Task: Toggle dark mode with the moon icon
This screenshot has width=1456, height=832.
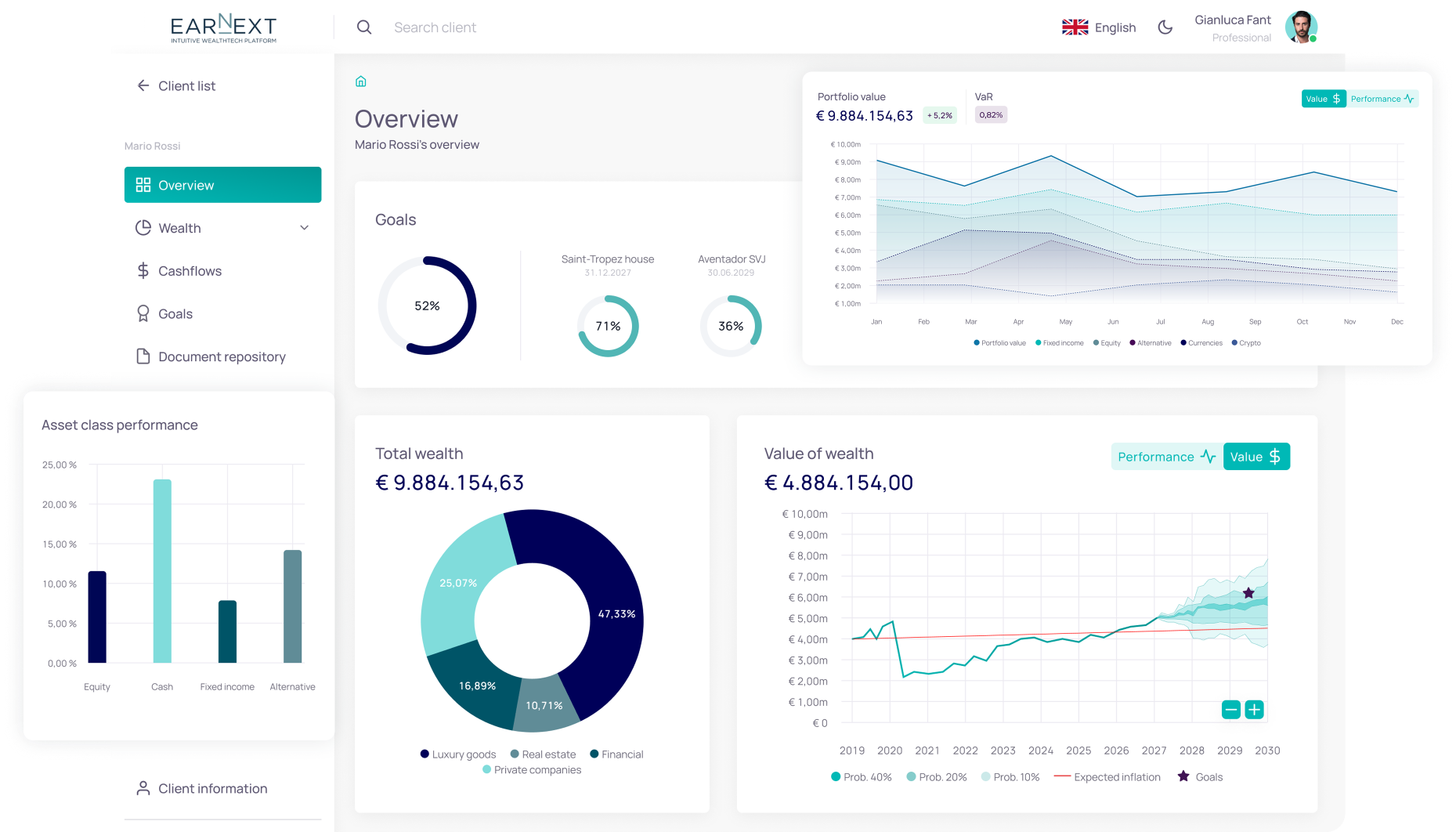Action: pyautogui.click(x=1165, y=27)
